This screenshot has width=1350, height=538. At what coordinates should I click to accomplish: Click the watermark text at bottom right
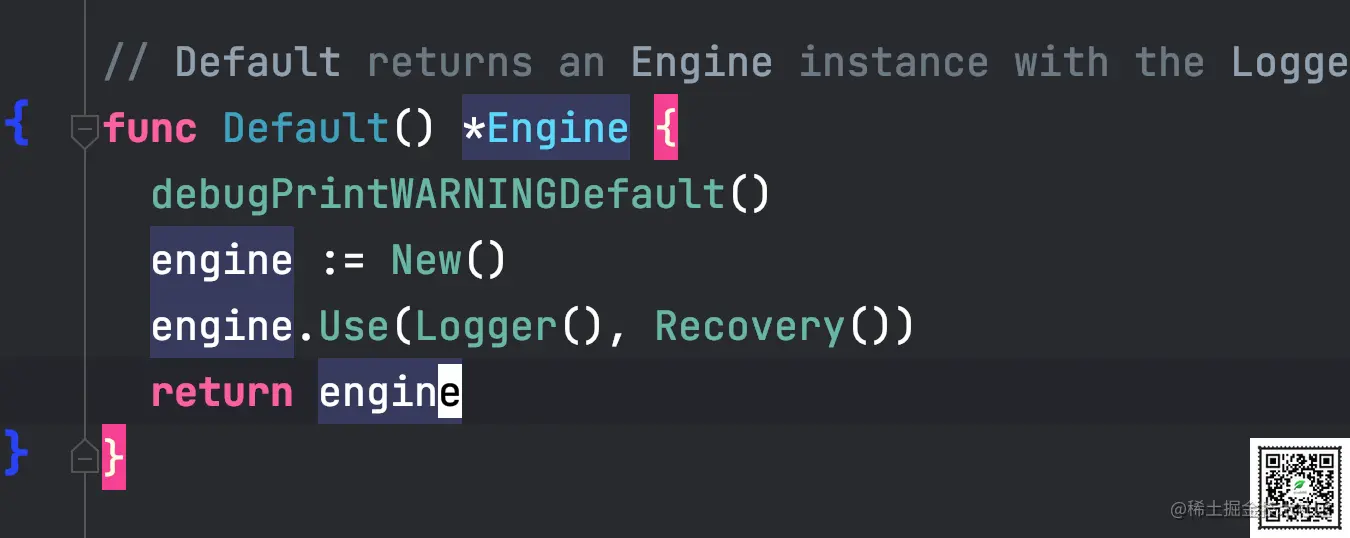click(1210, 509)
